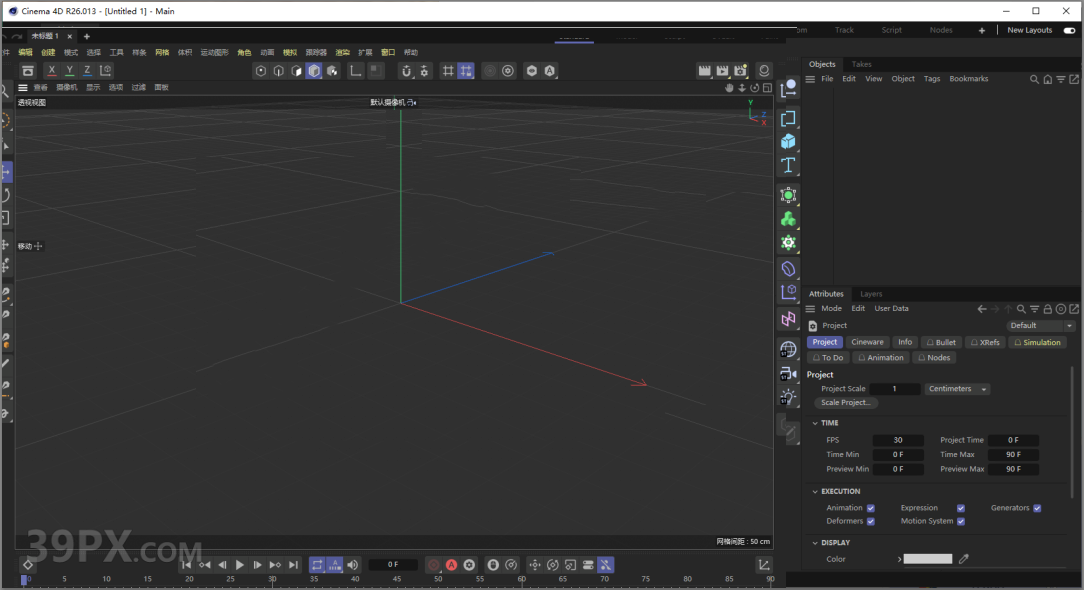
Task: Click the Light object icon
Action: tap(788, 397)
